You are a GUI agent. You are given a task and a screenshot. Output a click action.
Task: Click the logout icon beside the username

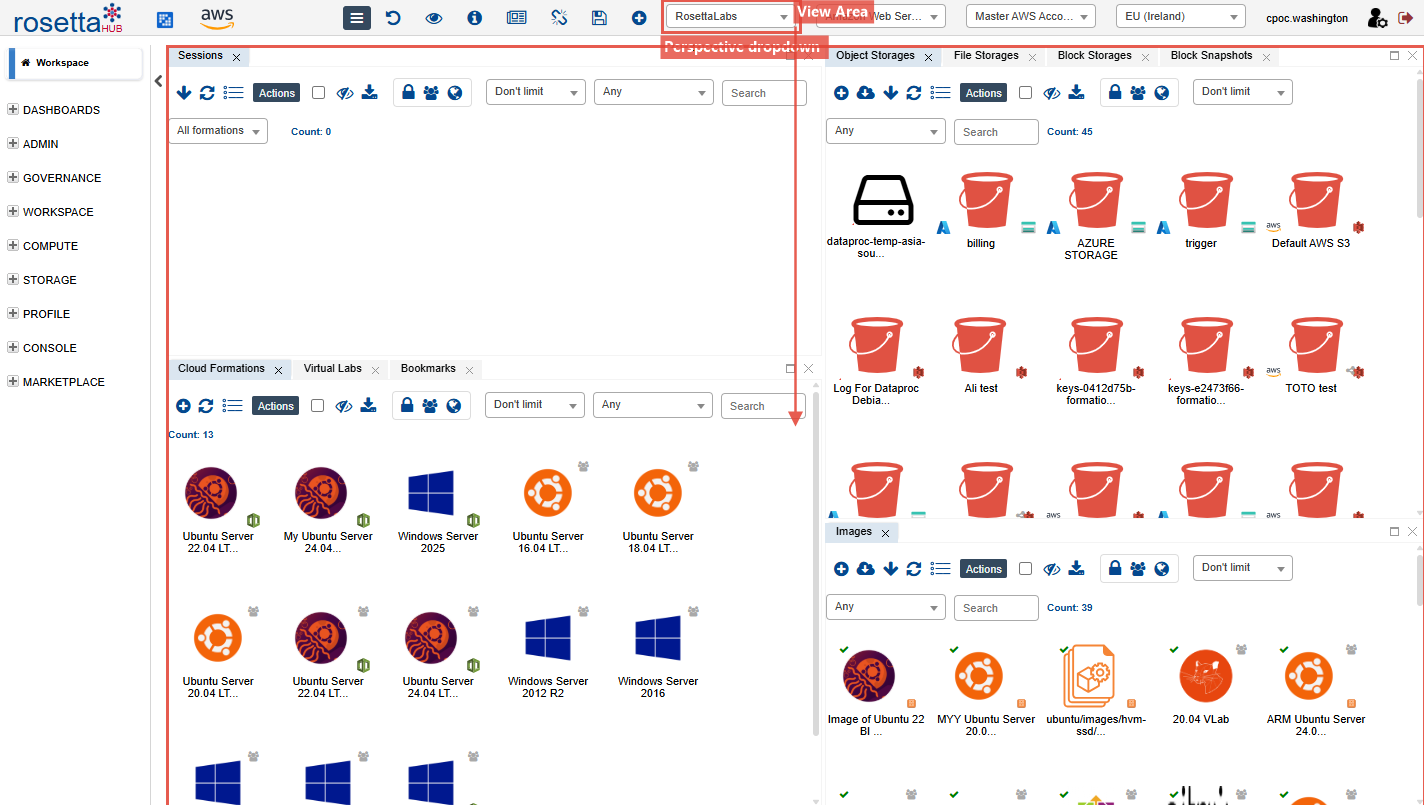1405,18
